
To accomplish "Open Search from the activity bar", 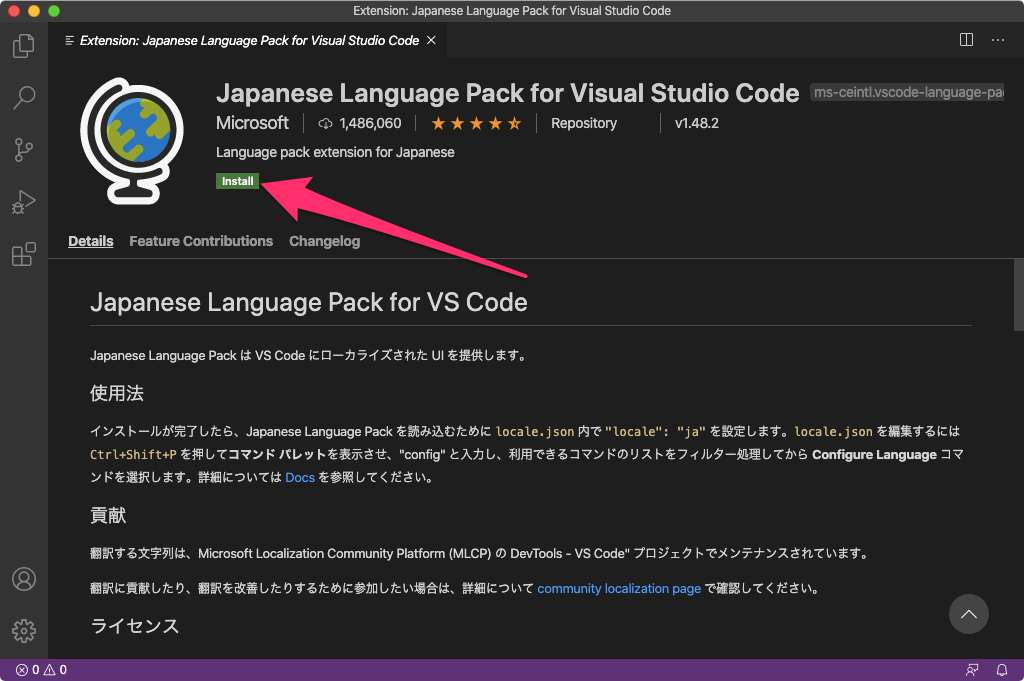I will [23, 97].
